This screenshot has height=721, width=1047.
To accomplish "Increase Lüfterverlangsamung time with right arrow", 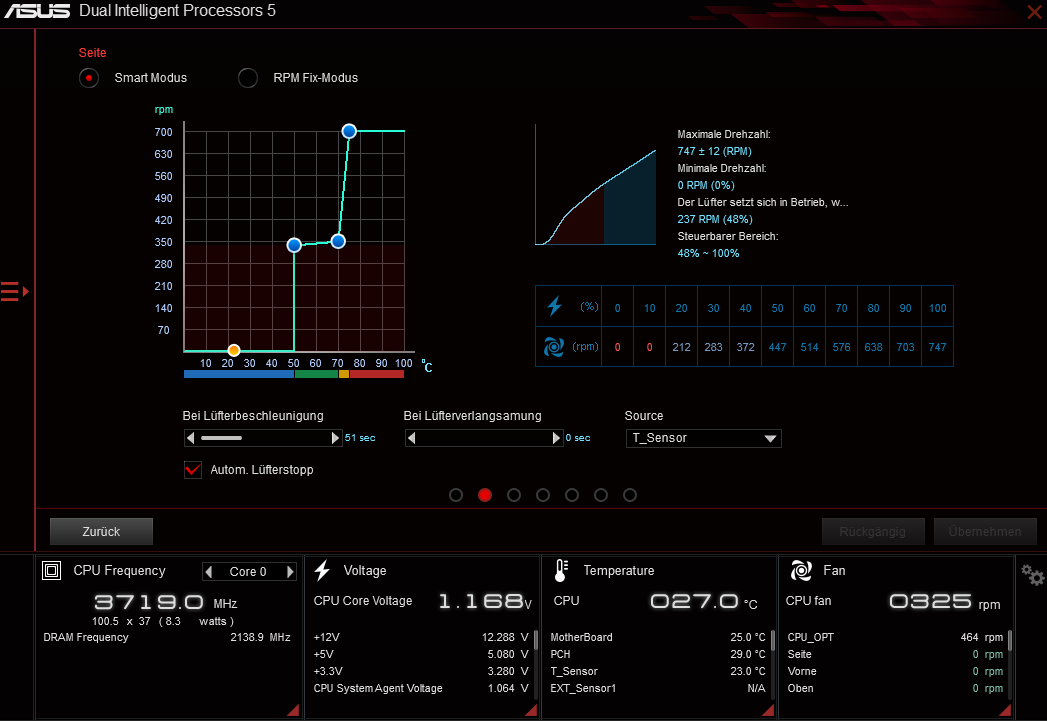I will 556,438.
